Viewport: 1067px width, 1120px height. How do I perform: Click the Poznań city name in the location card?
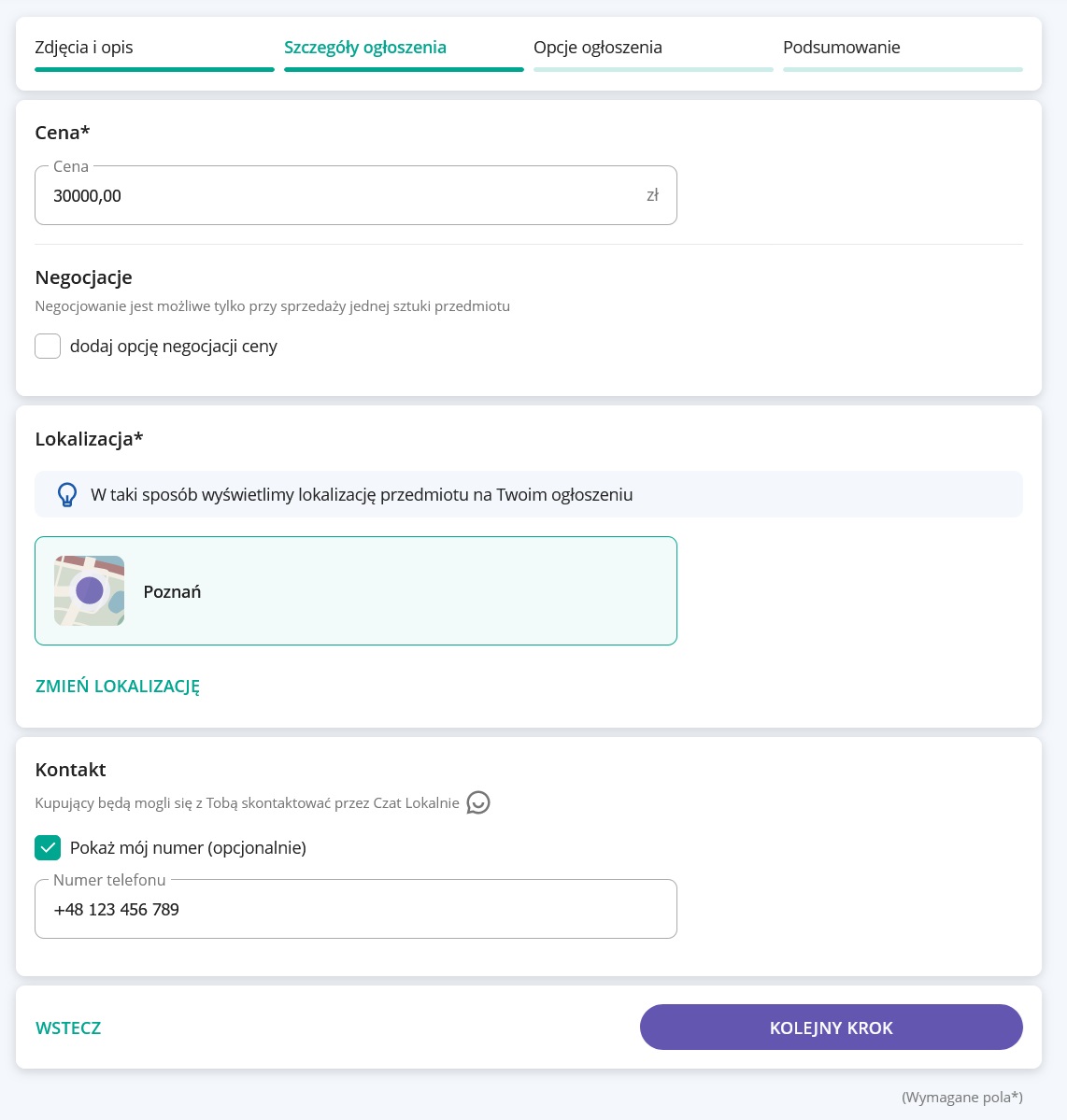(x=173, y=592)
